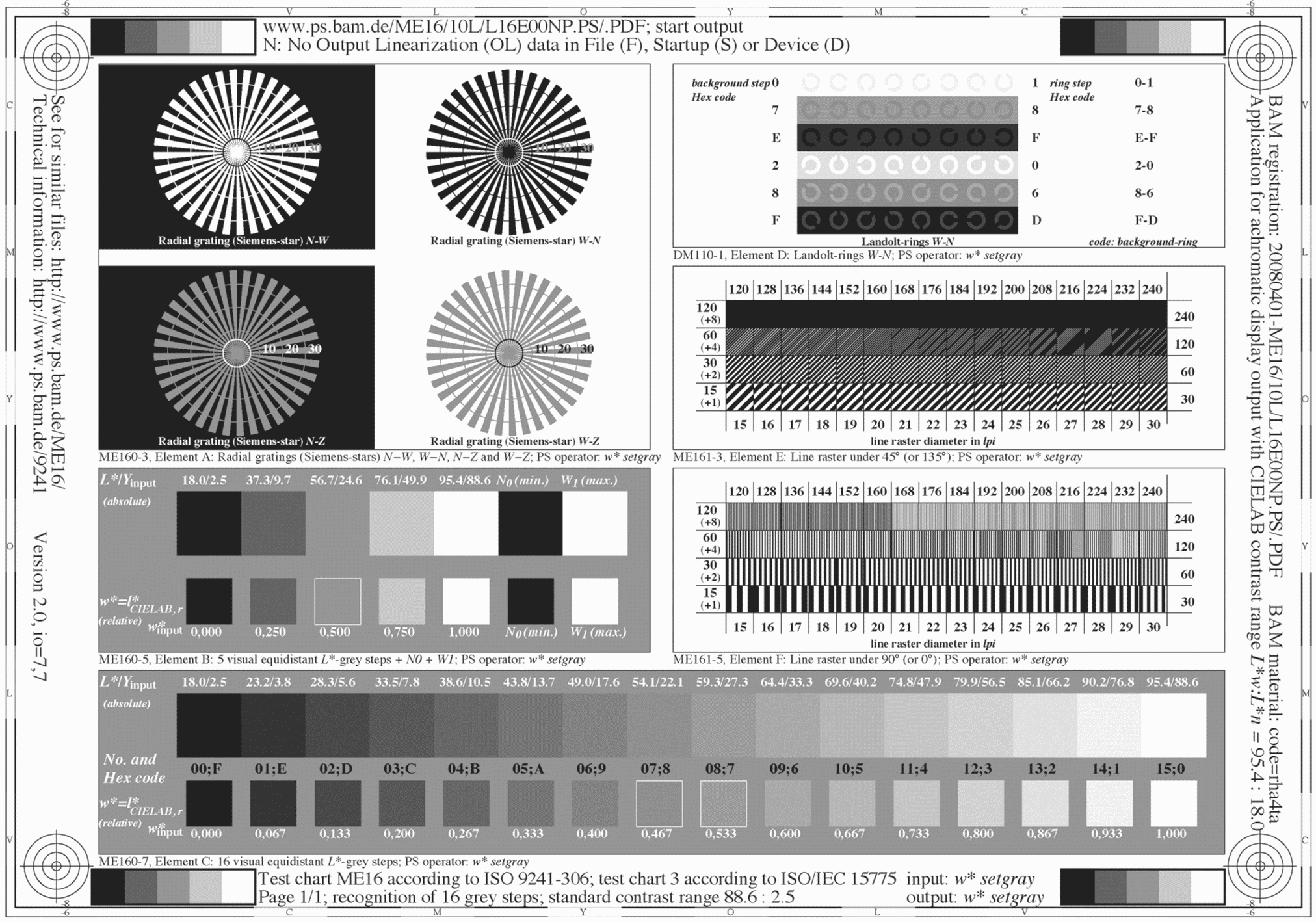Click the W1 (max.) absolute white square
The height and width of the screenshot is (922, 1316).
coord(595,523)
